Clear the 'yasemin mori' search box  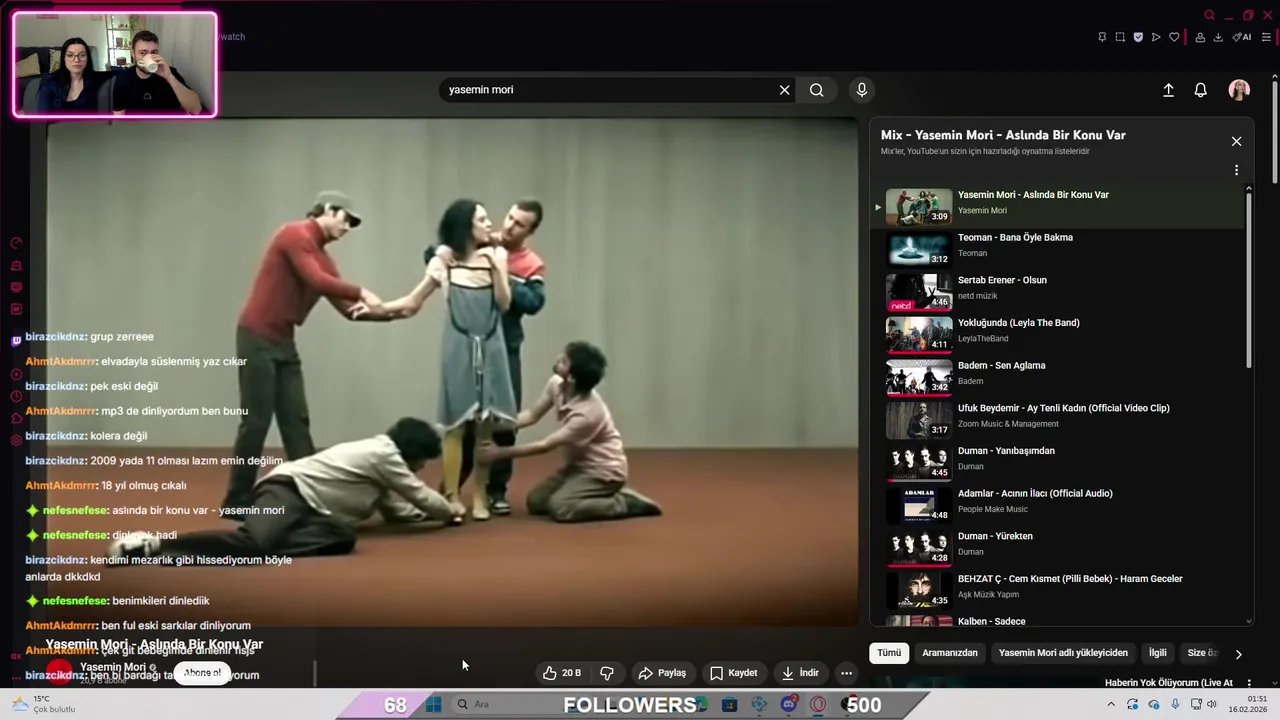785,90
